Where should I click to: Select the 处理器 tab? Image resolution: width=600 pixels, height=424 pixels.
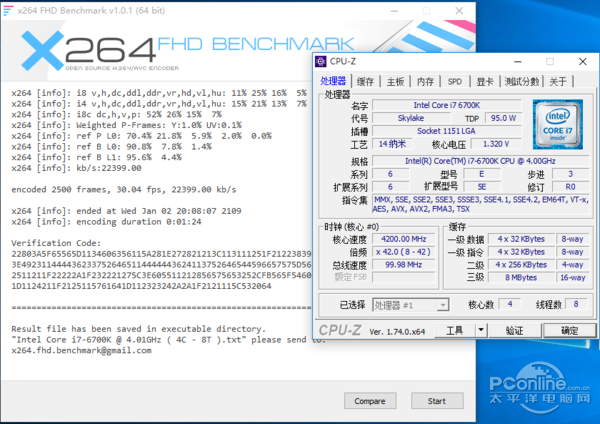(333, 81)
